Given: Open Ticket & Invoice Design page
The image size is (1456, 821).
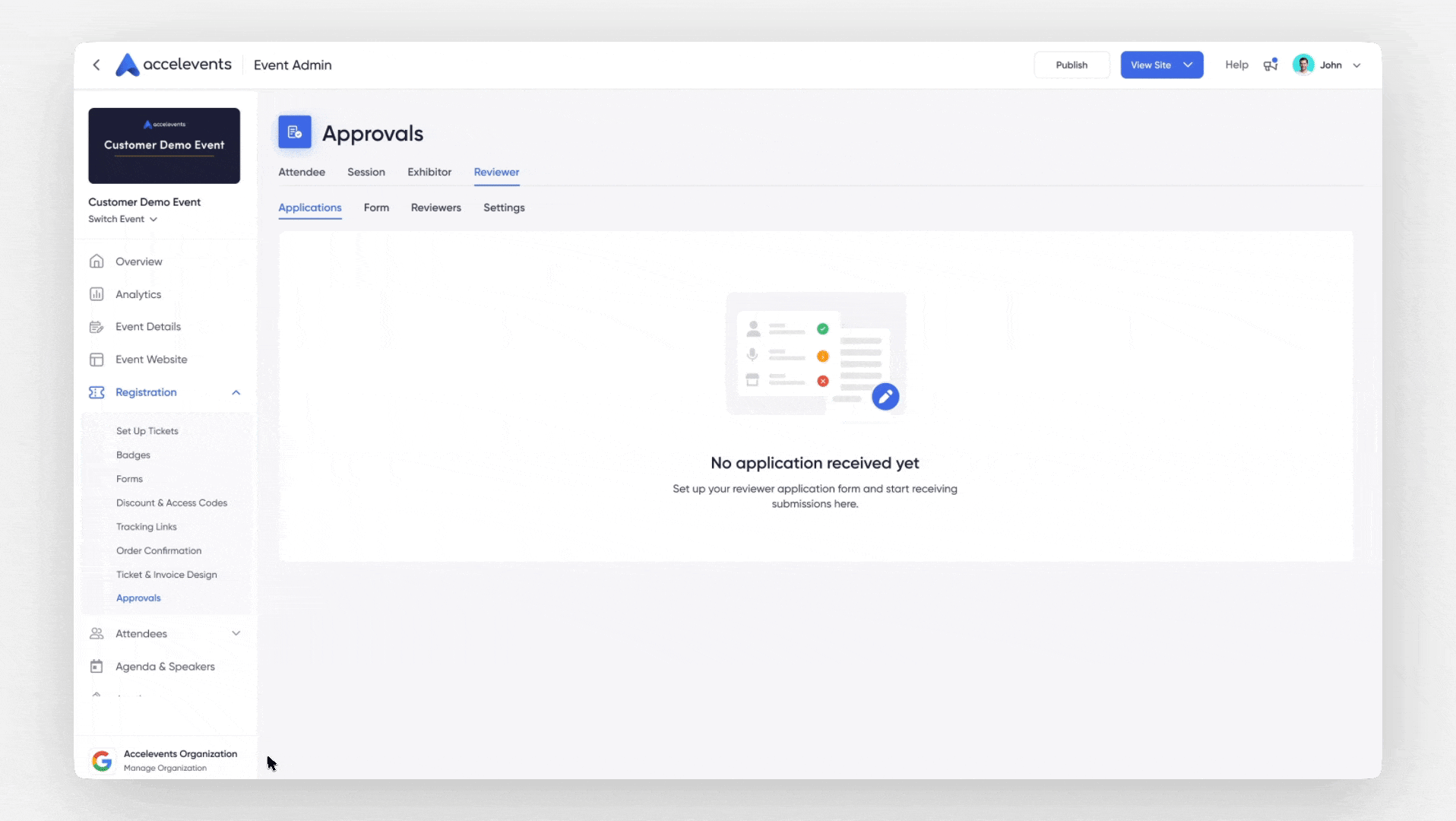Looking at the screenshot, I should (166, 575).
